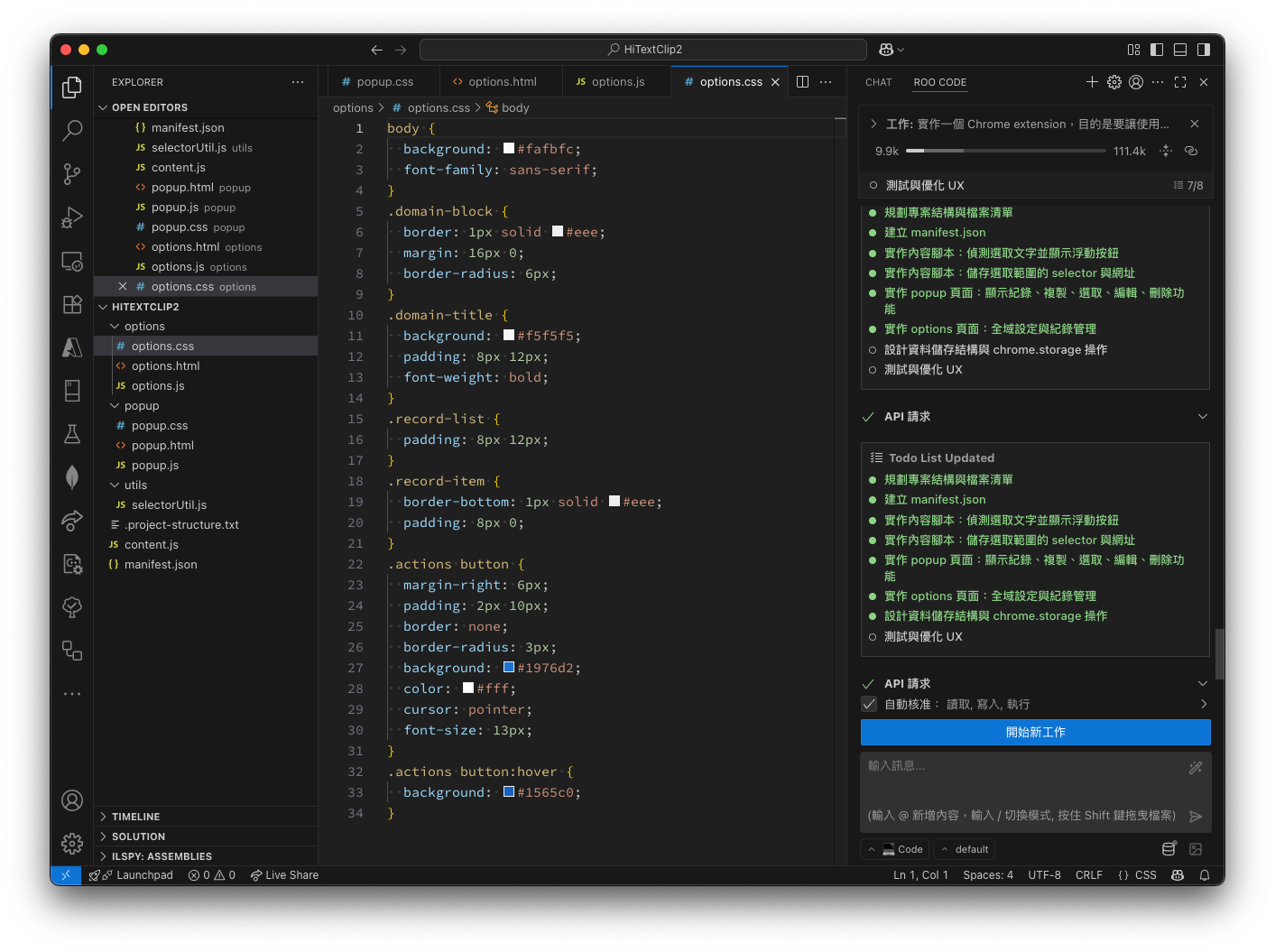This screenshot has height=952, width=1275.
Task: Toggle the bottom panel visibility
Action: (1180, 50)
